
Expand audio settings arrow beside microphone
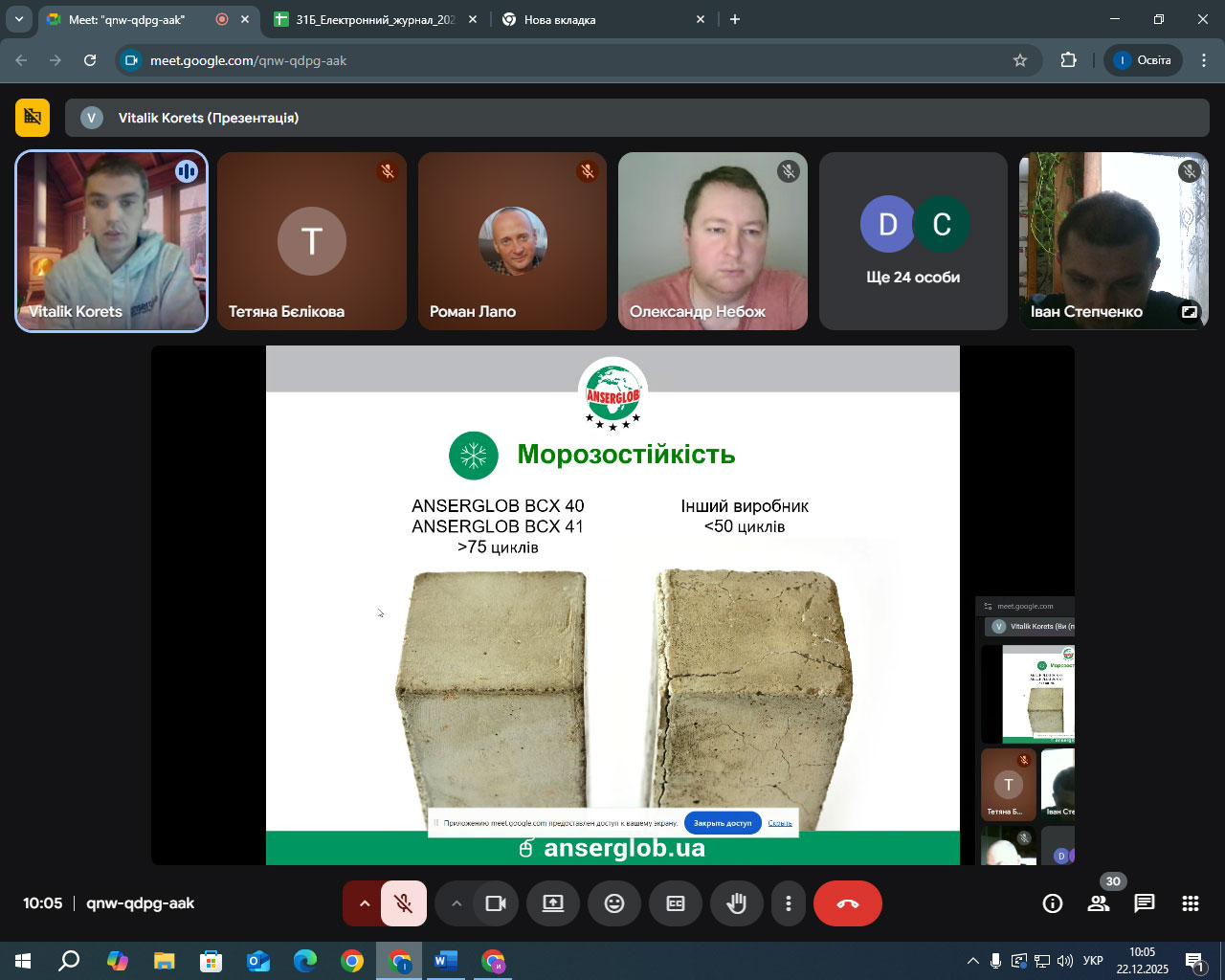364,903
